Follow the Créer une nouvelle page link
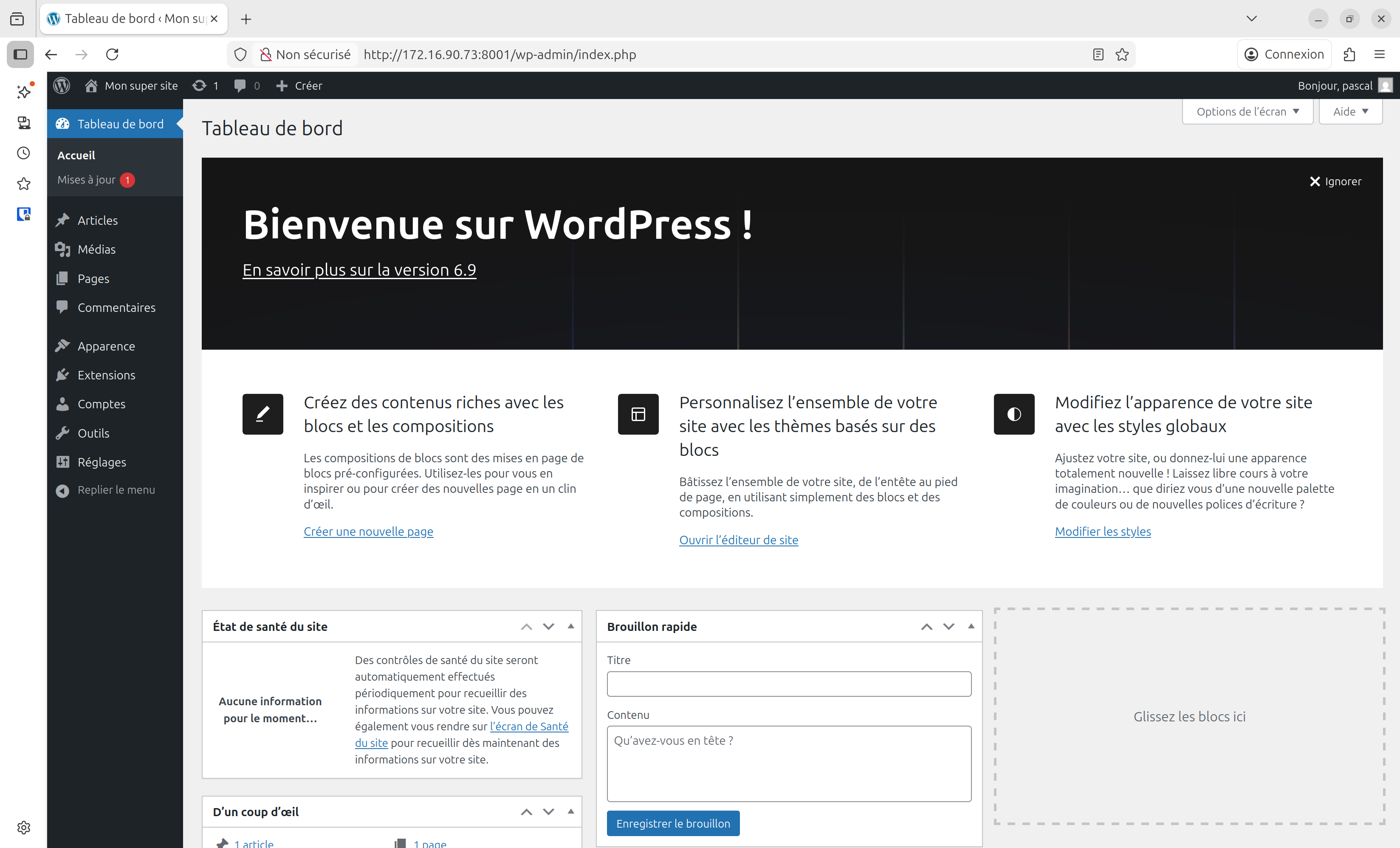The image size is (1400, 848). tap(368, 531)
